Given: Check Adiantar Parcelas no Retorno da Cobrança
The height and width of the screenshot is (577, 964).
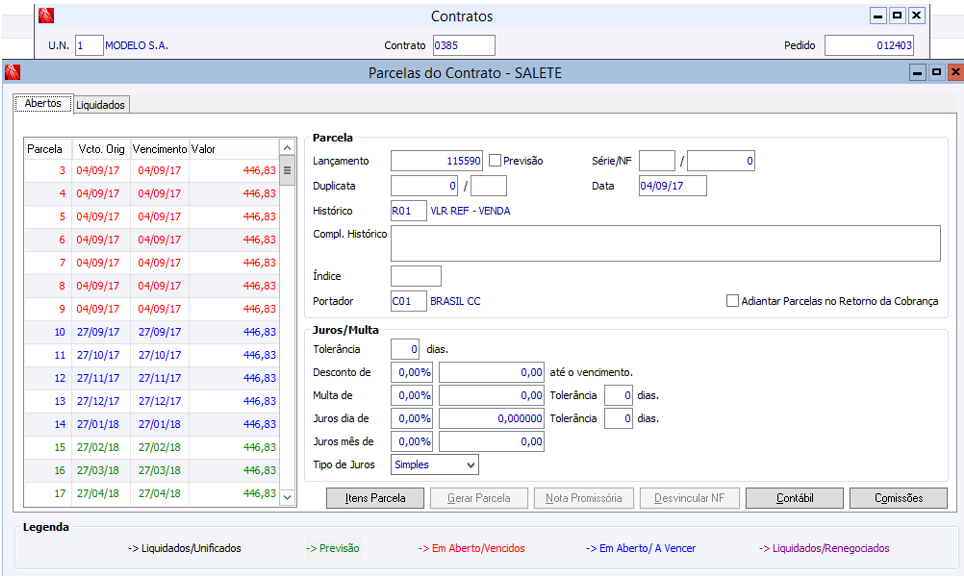Looking at the screenshot, I should pyautogui.click(x=733, y=301).
